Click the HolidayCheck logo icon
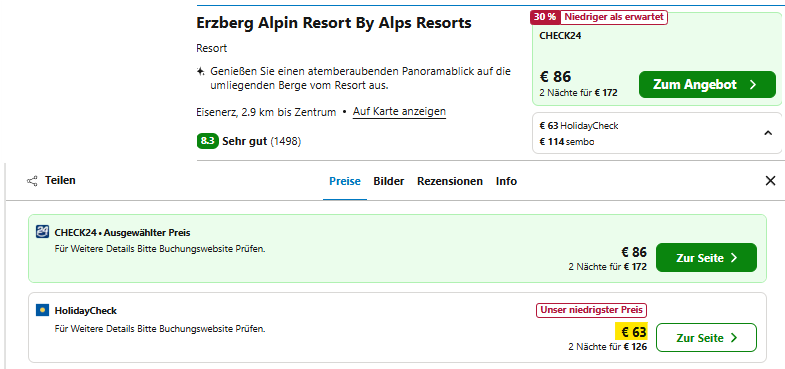 click(43, 310)
